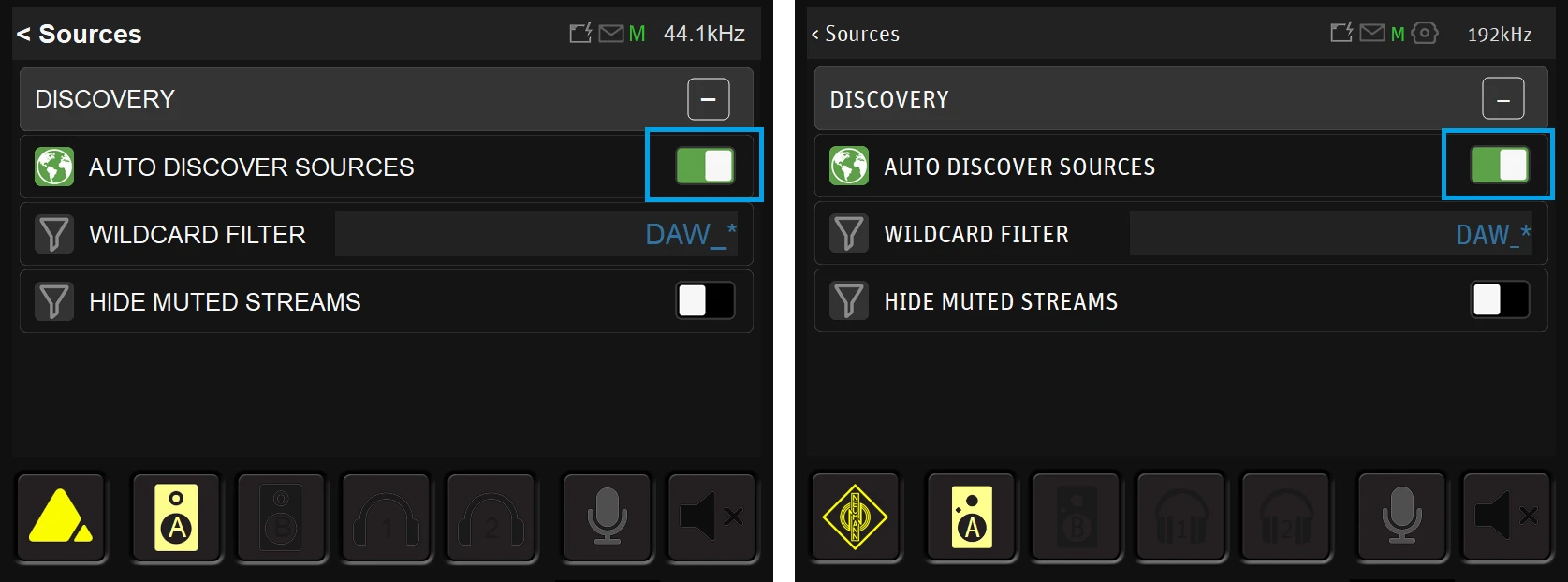Tap the microphone talkback button in left panel
The height and width of the screenshot is (582, 1568).
pos(606,517)
